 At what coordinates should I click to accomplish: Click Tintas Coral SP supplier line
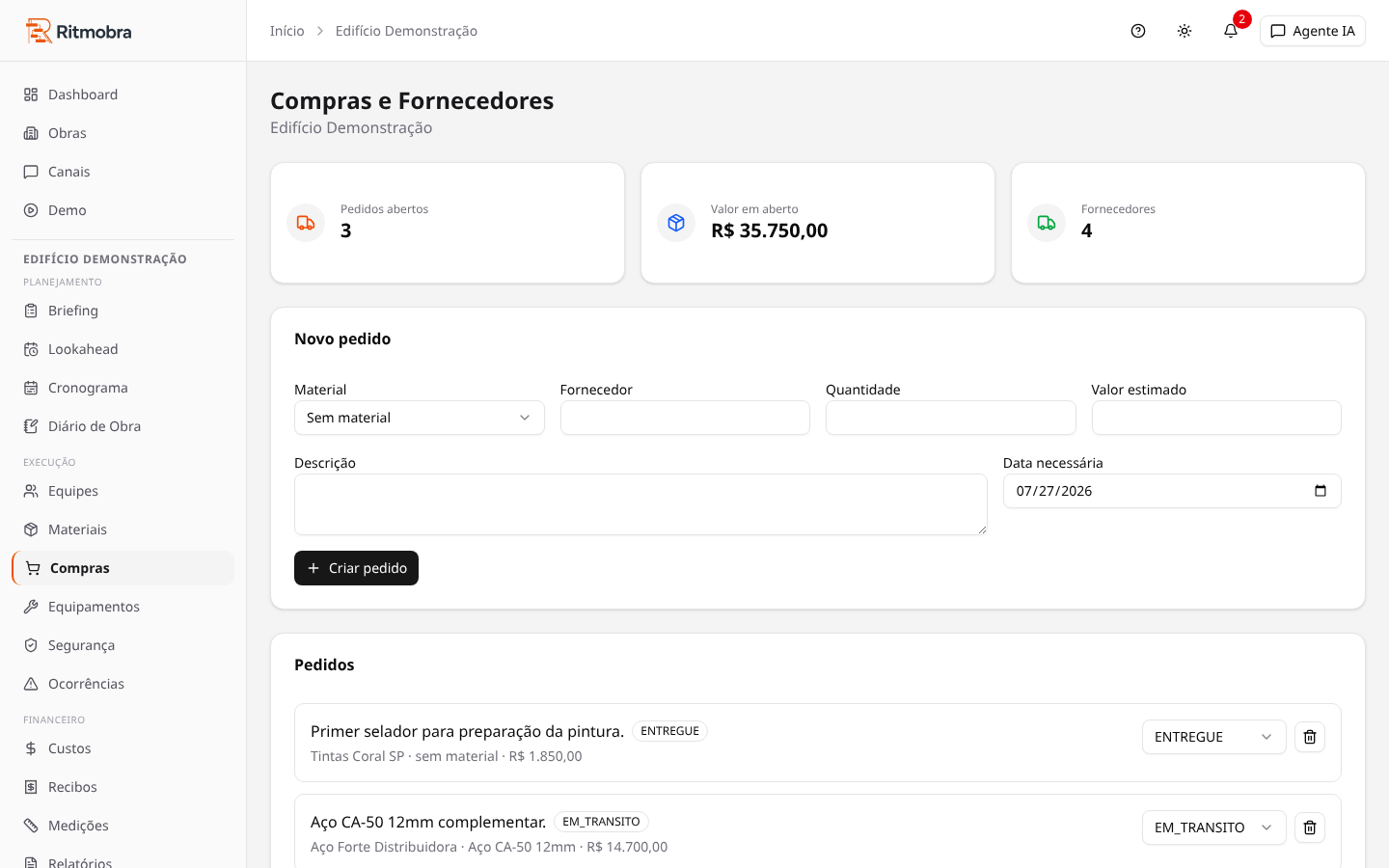tap(446, 756)
